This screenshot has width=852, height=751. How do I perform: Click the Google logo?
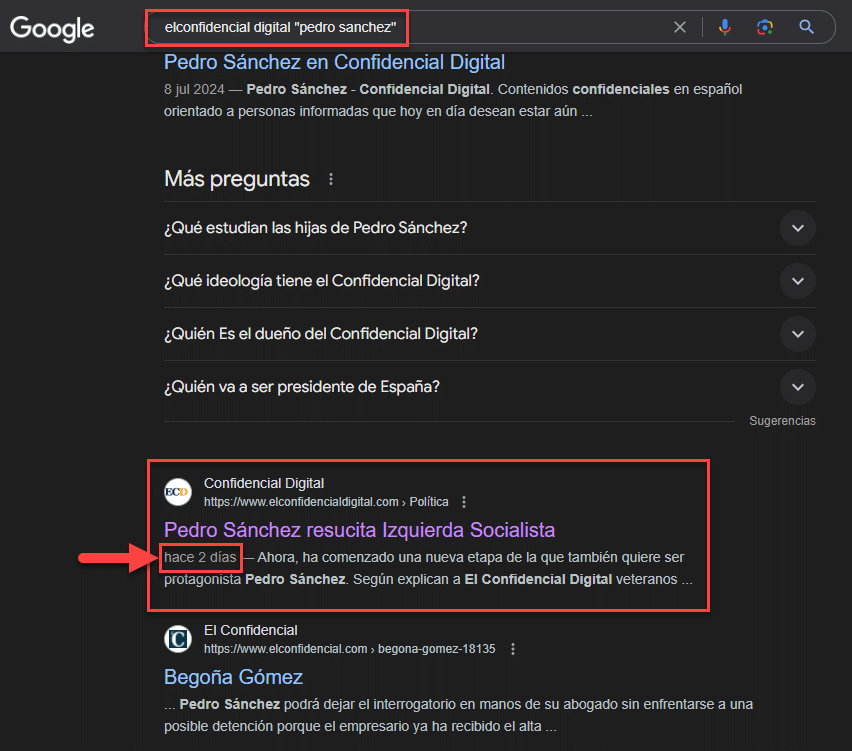coord(52,28)
